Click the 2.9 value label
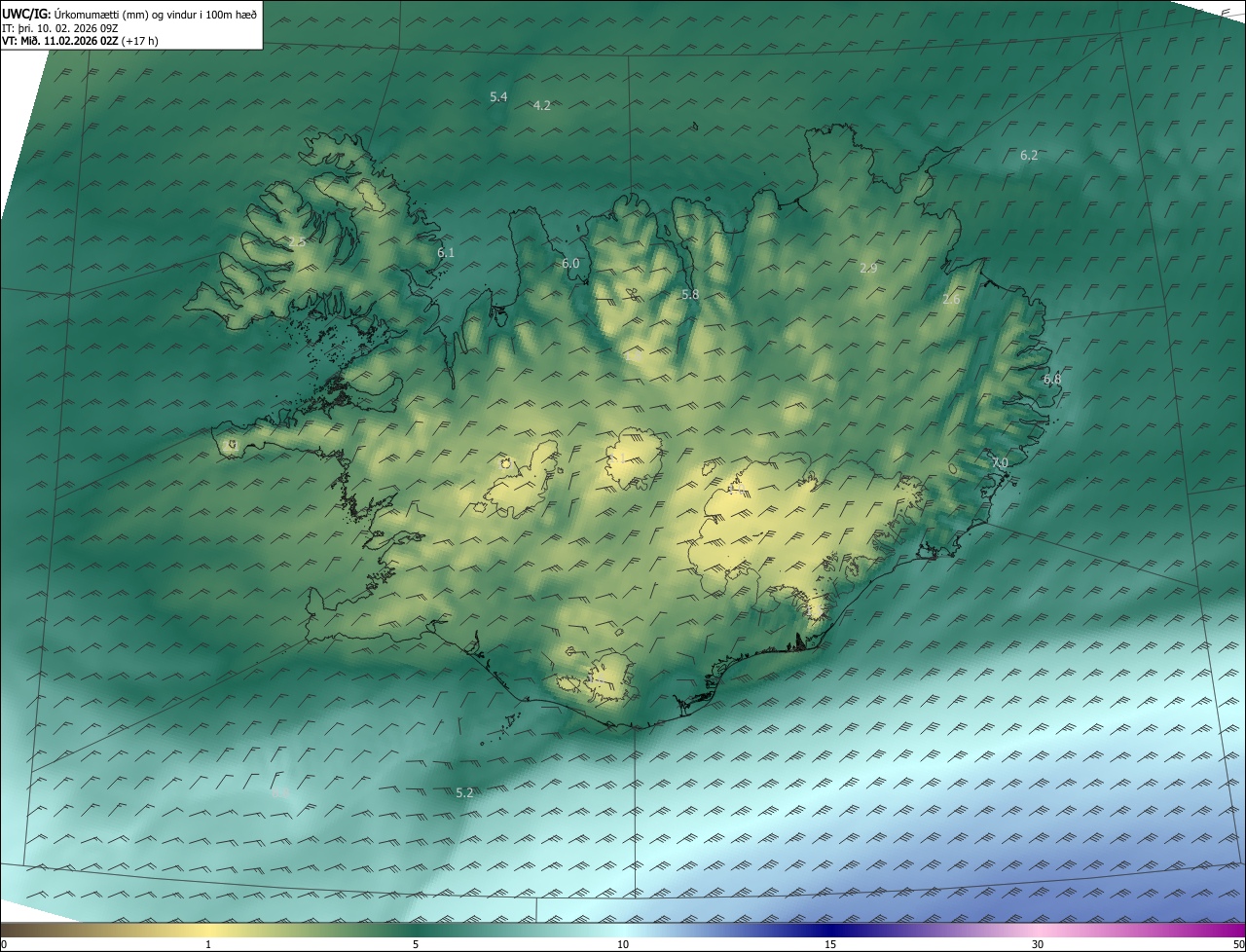 point(869,268)
